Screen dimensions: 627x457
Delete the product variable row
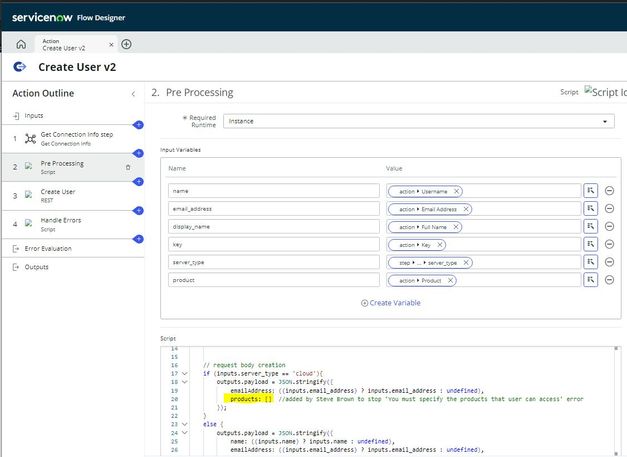(609, 279)
